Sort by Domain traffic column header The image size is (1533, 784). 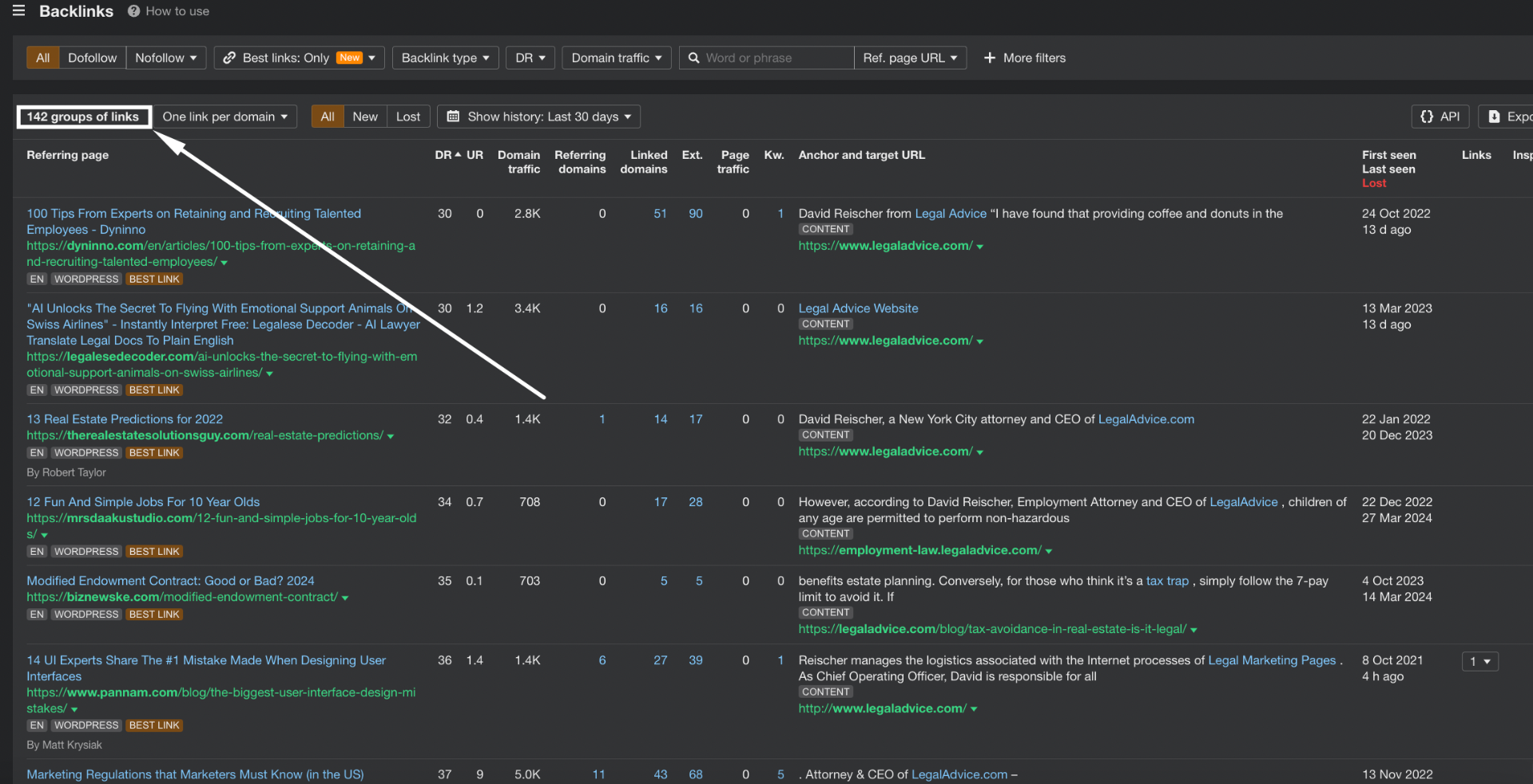pos(518,161)
